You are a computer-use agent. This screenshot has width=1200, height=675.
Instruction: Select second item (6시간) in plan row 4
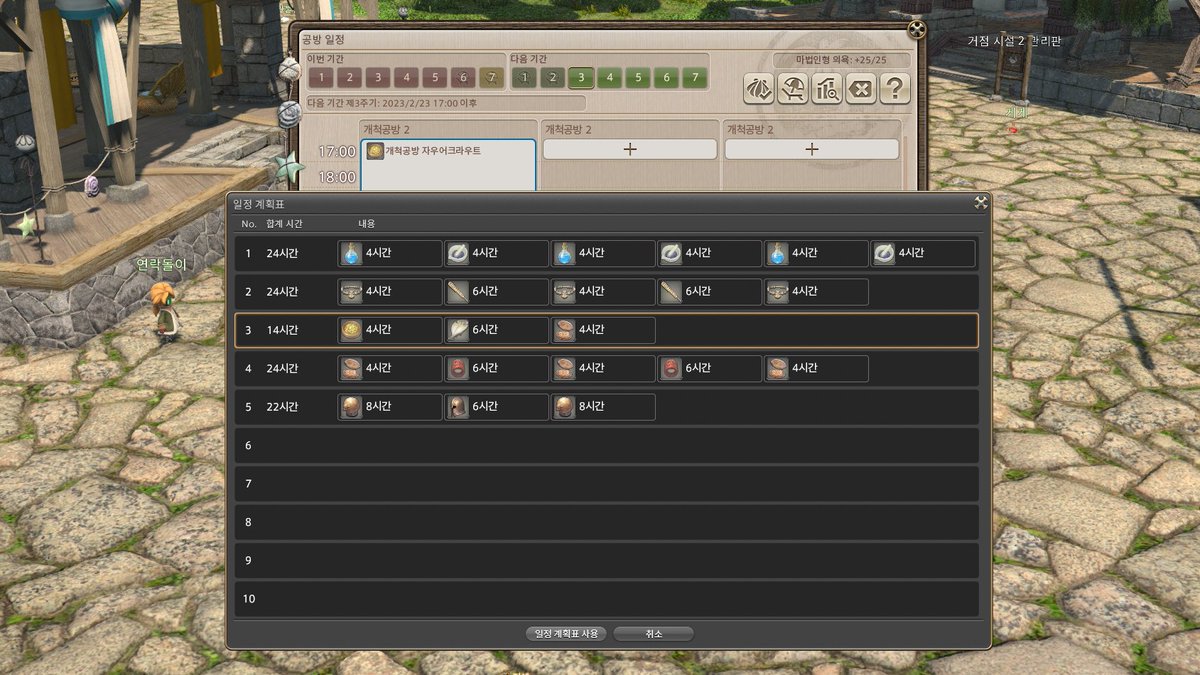coord(497,368)
